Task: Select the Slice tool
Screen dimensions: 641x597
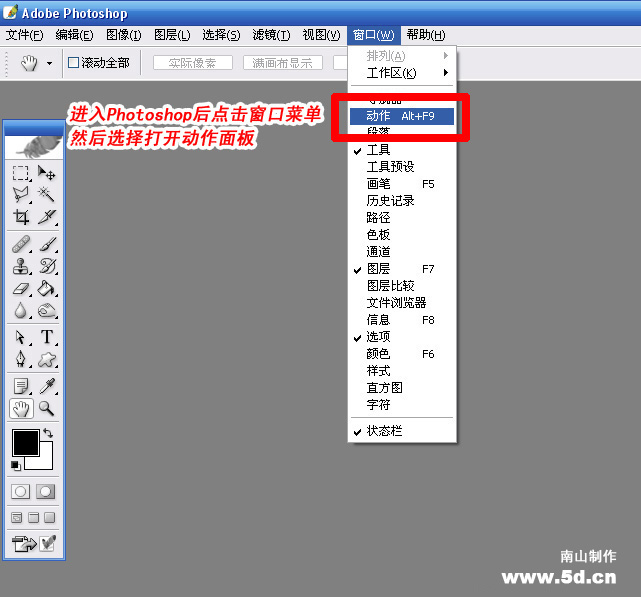Action: 46,217
